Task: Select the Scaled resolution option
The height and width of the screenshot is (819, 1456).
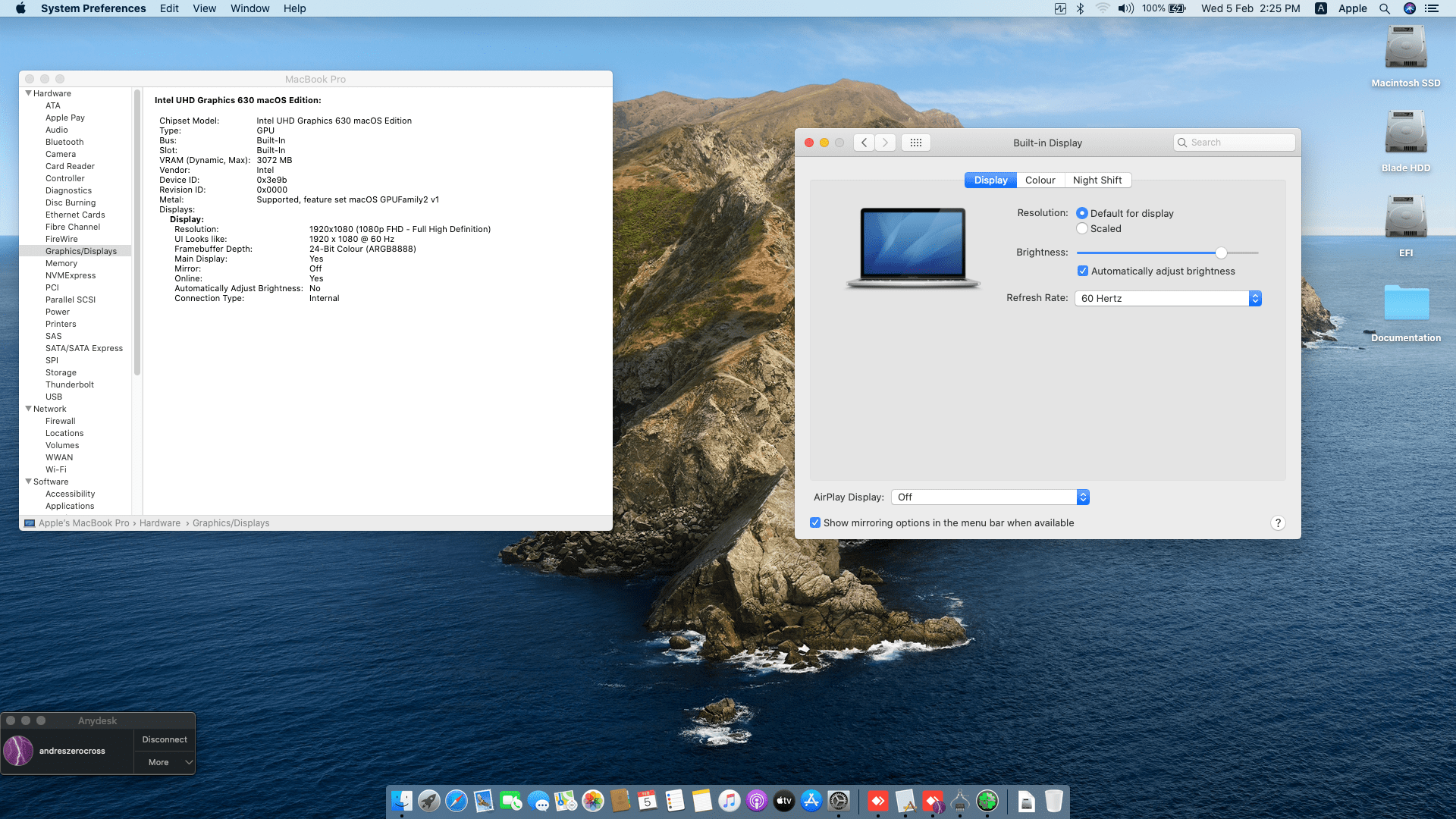Action: tap(1082, 229)
